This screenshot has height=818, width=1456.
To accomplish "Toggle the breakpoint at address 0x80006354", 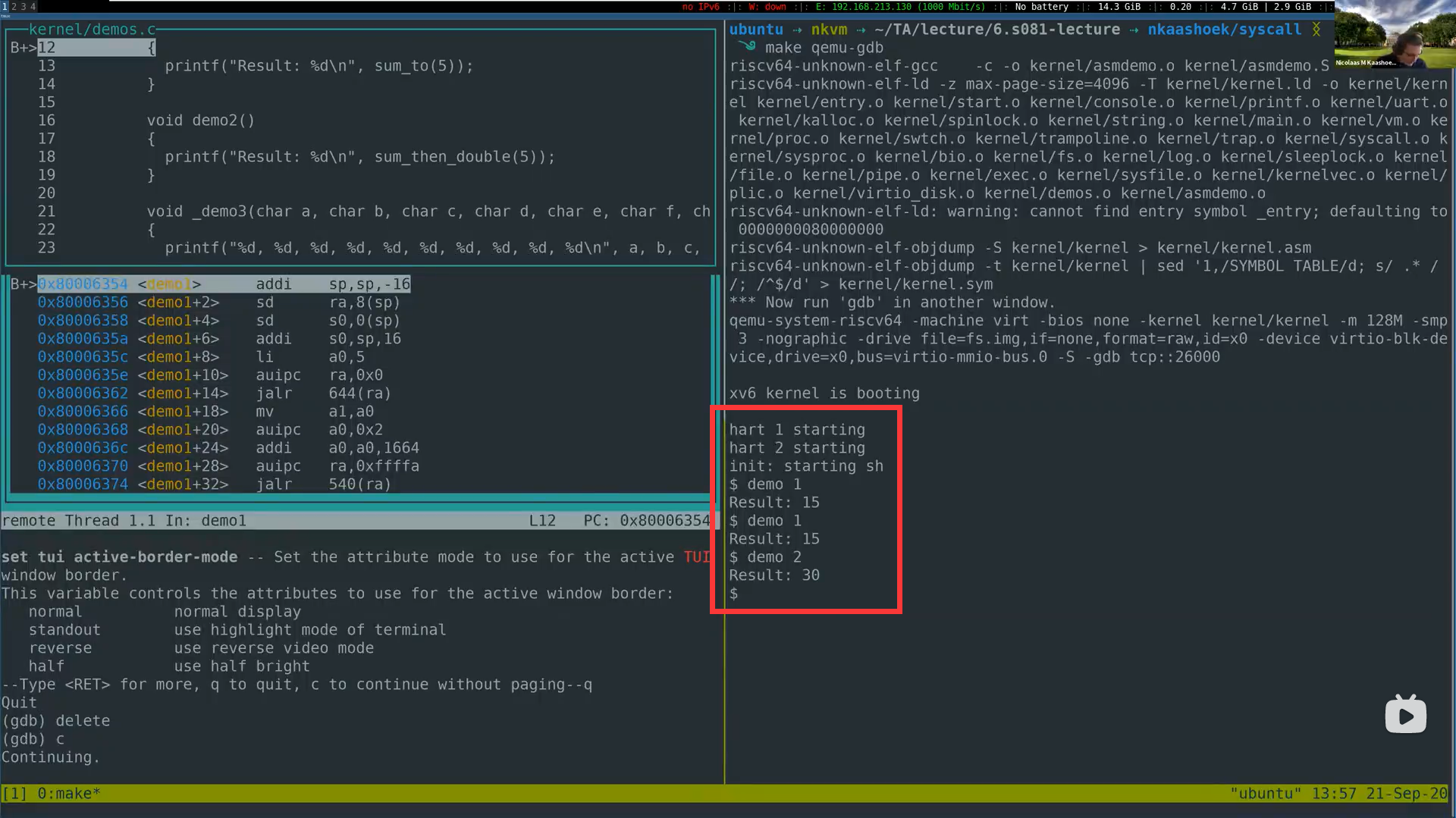I will [83, 284].
